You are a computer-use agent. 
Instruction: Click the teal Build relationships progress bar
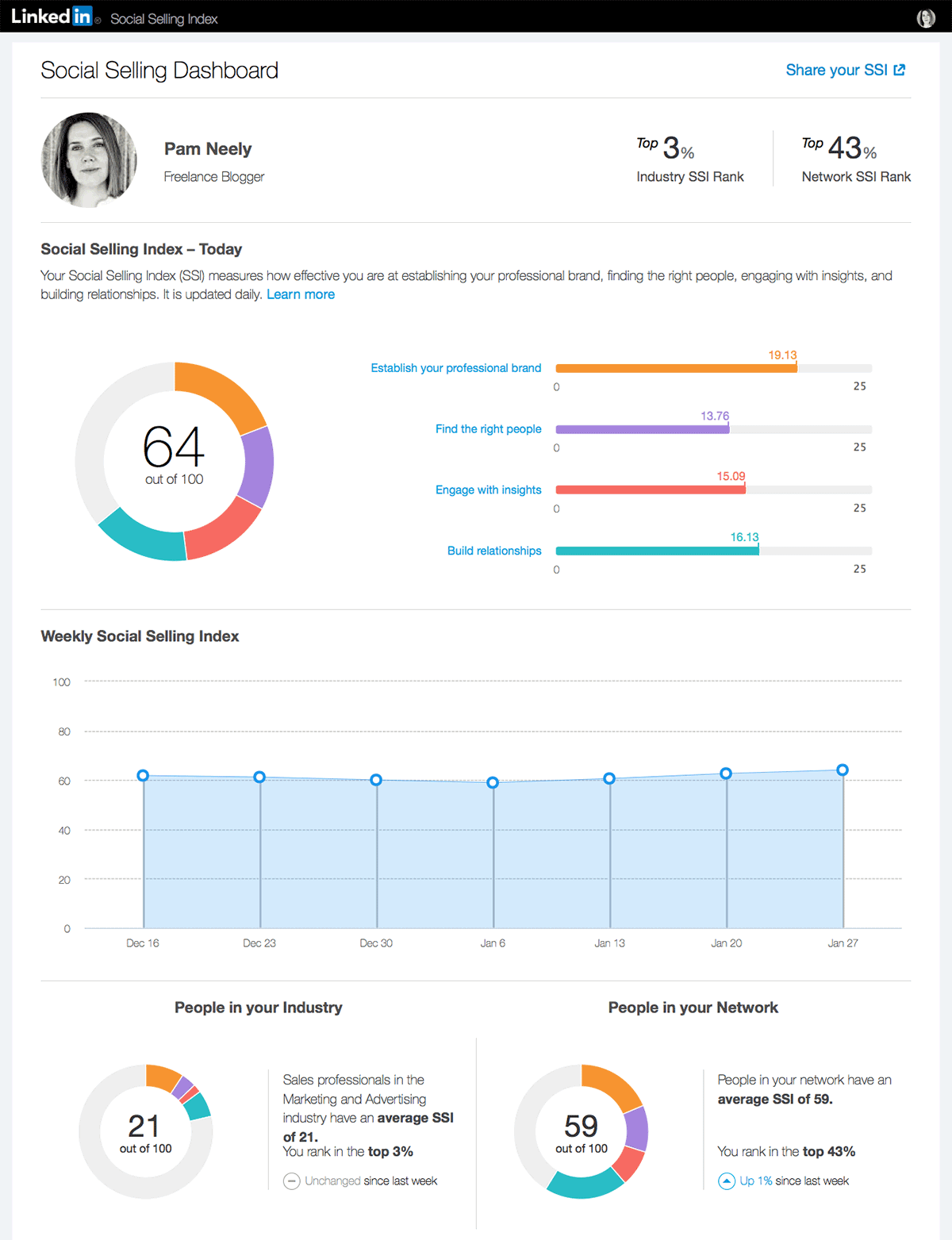click(x=657, y=551)
